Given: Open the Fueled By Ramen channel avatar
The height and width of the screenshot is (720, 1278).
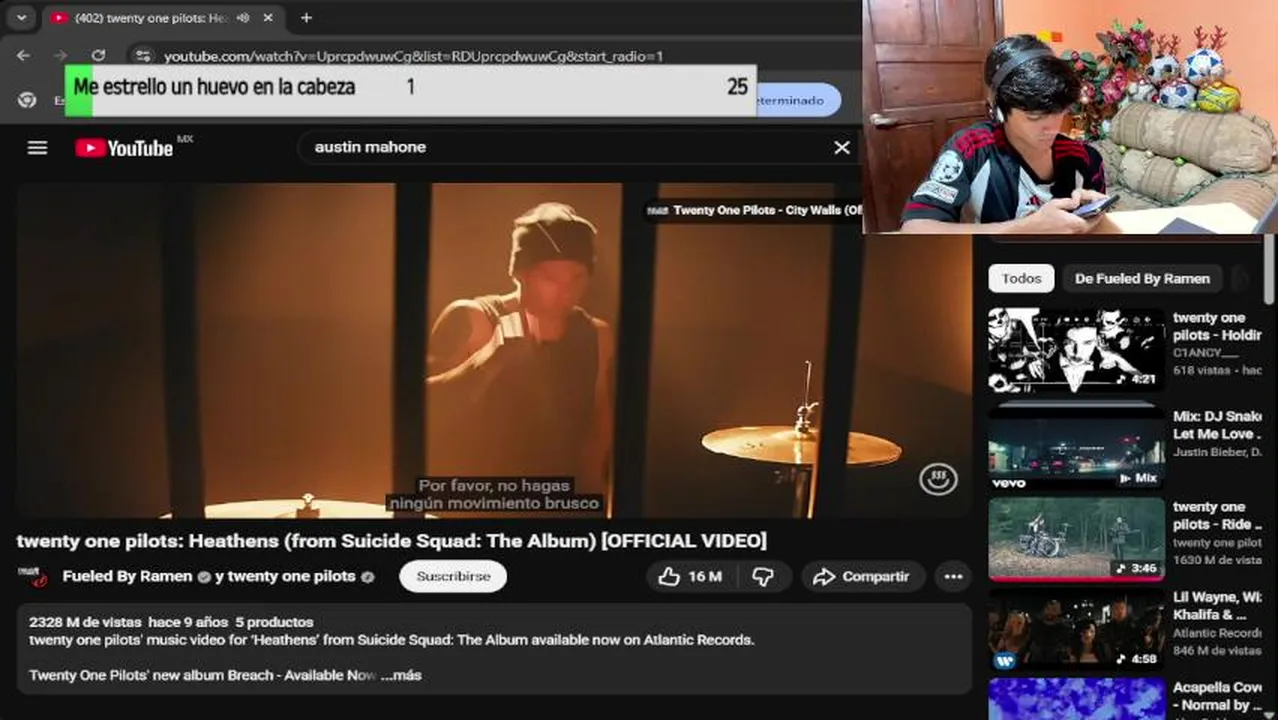Looking at the screenshot, I should pyautogui.click(x=33, y=576).
